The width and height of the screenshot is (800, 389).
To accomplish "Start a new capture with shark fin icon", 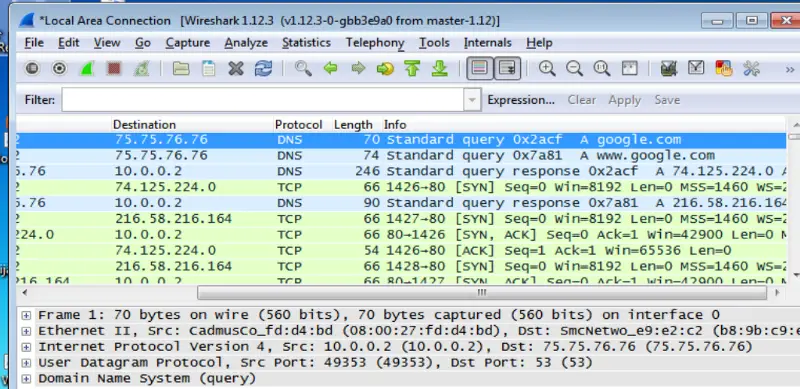I will point(86,68).
